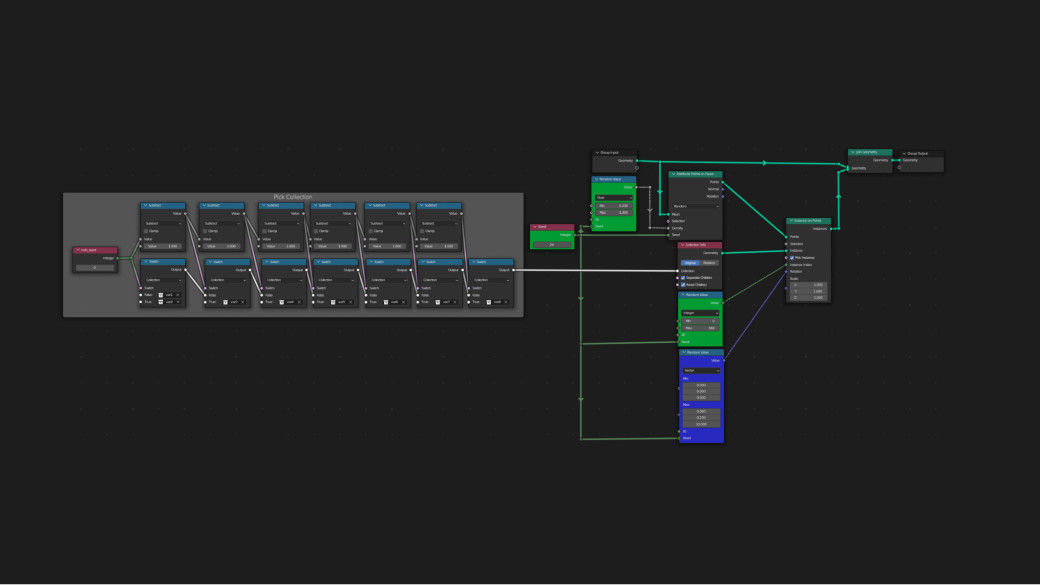
Task: Switch to the Relative tab in Collection Info
Action: tap(709, 263)
